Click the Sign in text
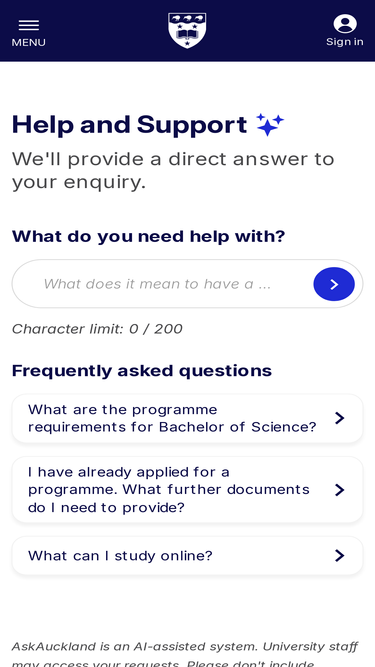Image resolution: width=375 pixels, height=667 pixels. pos(345,42)
